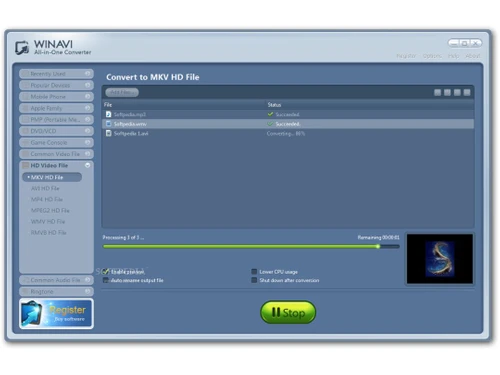
Task: Select the Softpedia.wmv file name
Action: click(x=130, y=124)
